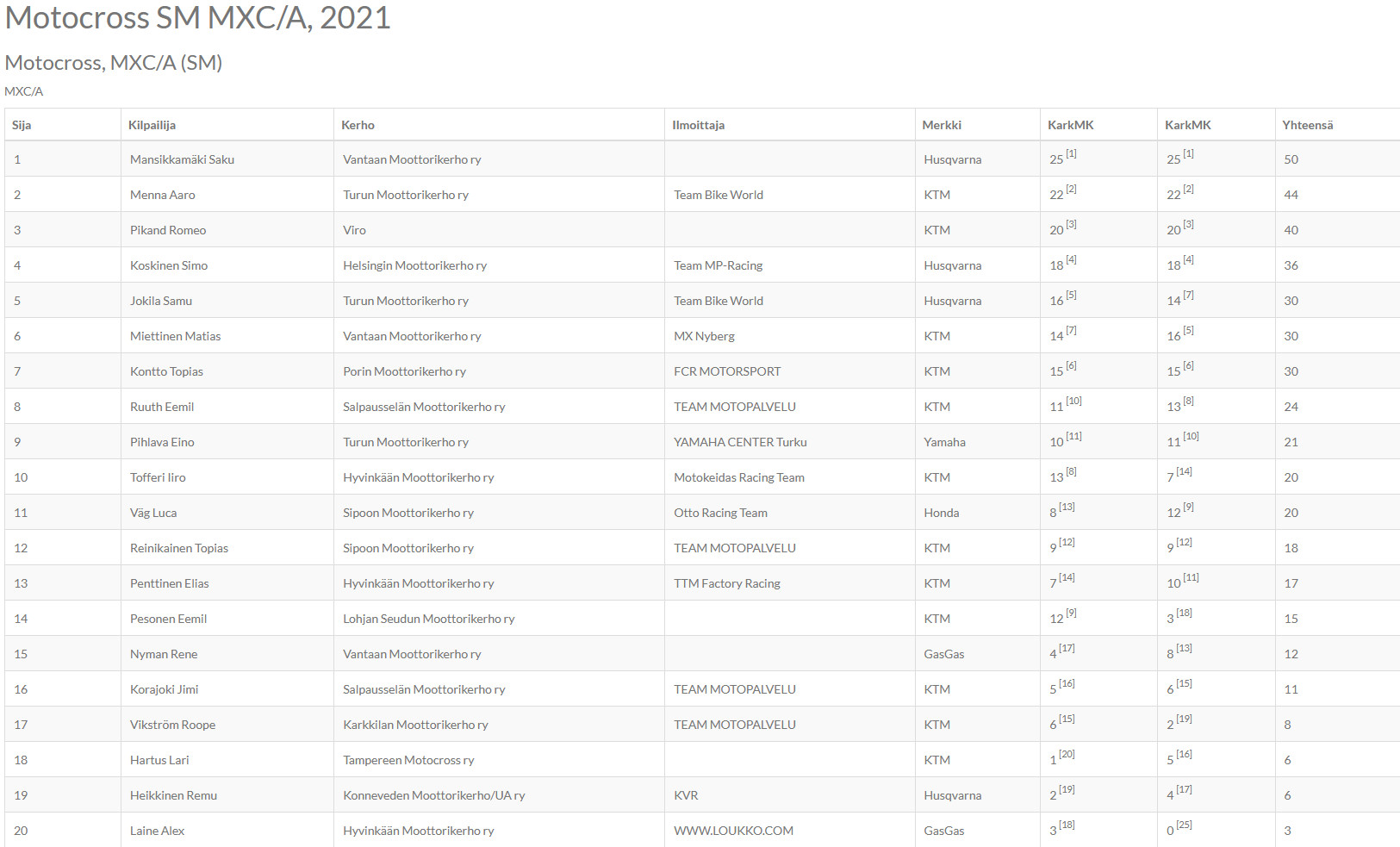Select competitor Mansikkamäki Saku
This screenshot has height=847, width=1400.
[182, 159]
